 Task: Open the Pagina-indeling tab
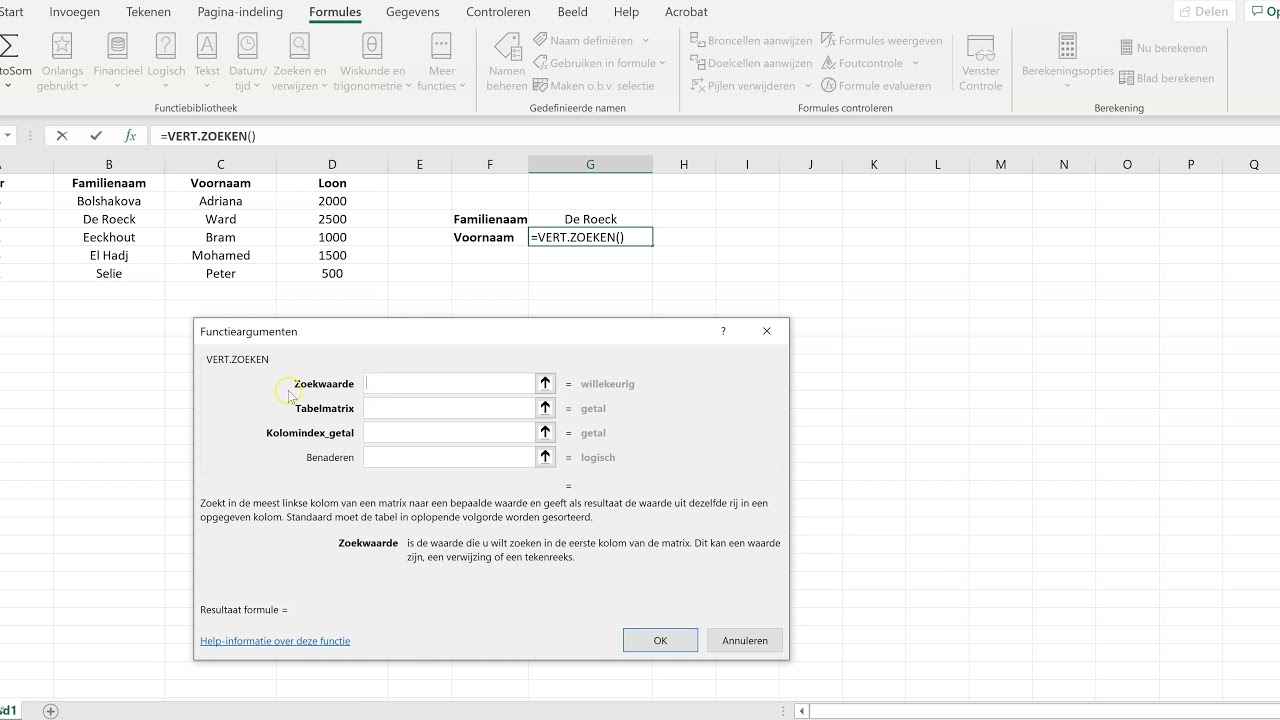[240, 12]
